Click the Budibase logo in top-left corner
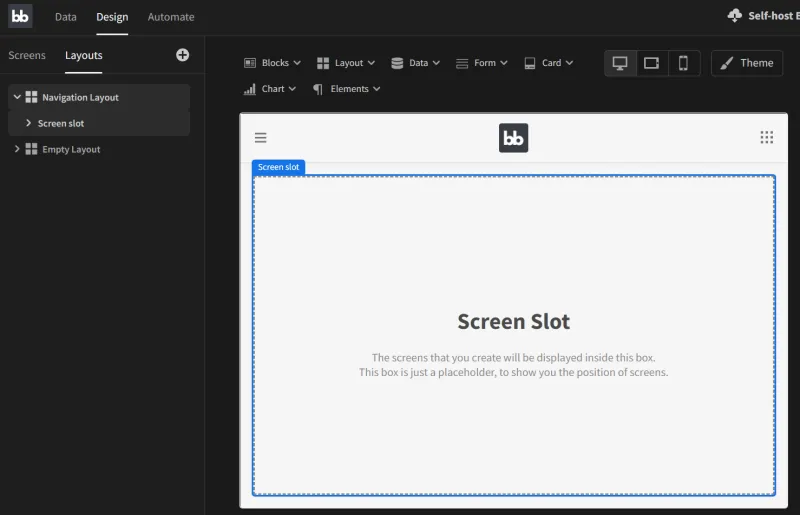 click(x=20, y=16)
